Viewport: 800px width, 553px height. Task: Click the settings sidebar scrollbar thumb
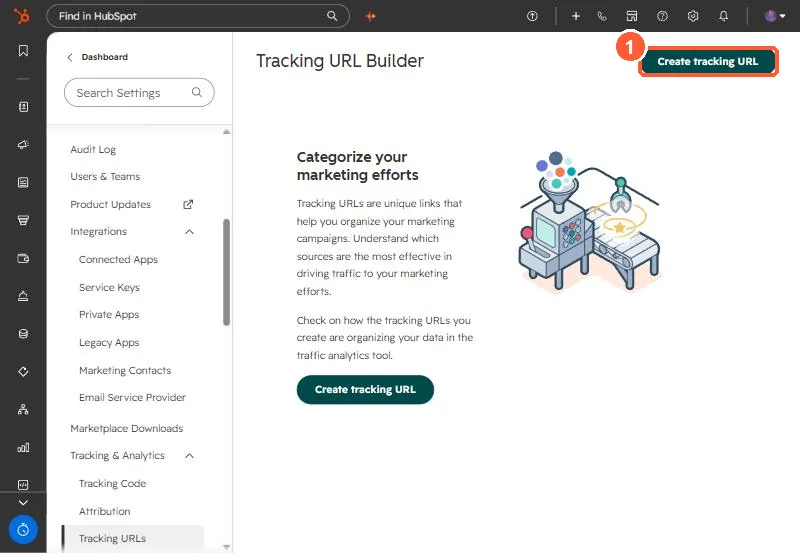[227, 272]
